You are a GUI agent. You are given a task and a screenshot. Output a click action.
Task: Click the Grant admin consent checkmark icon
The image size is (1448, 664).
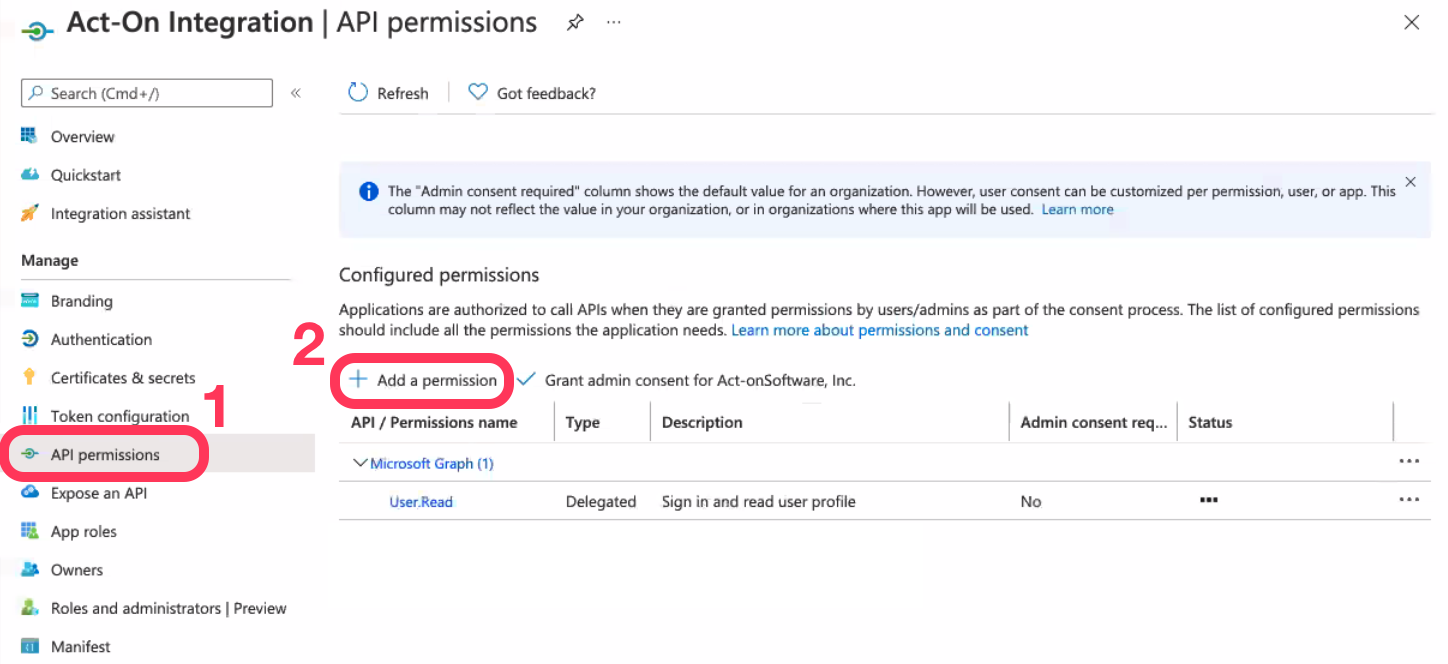click(526, 380)
